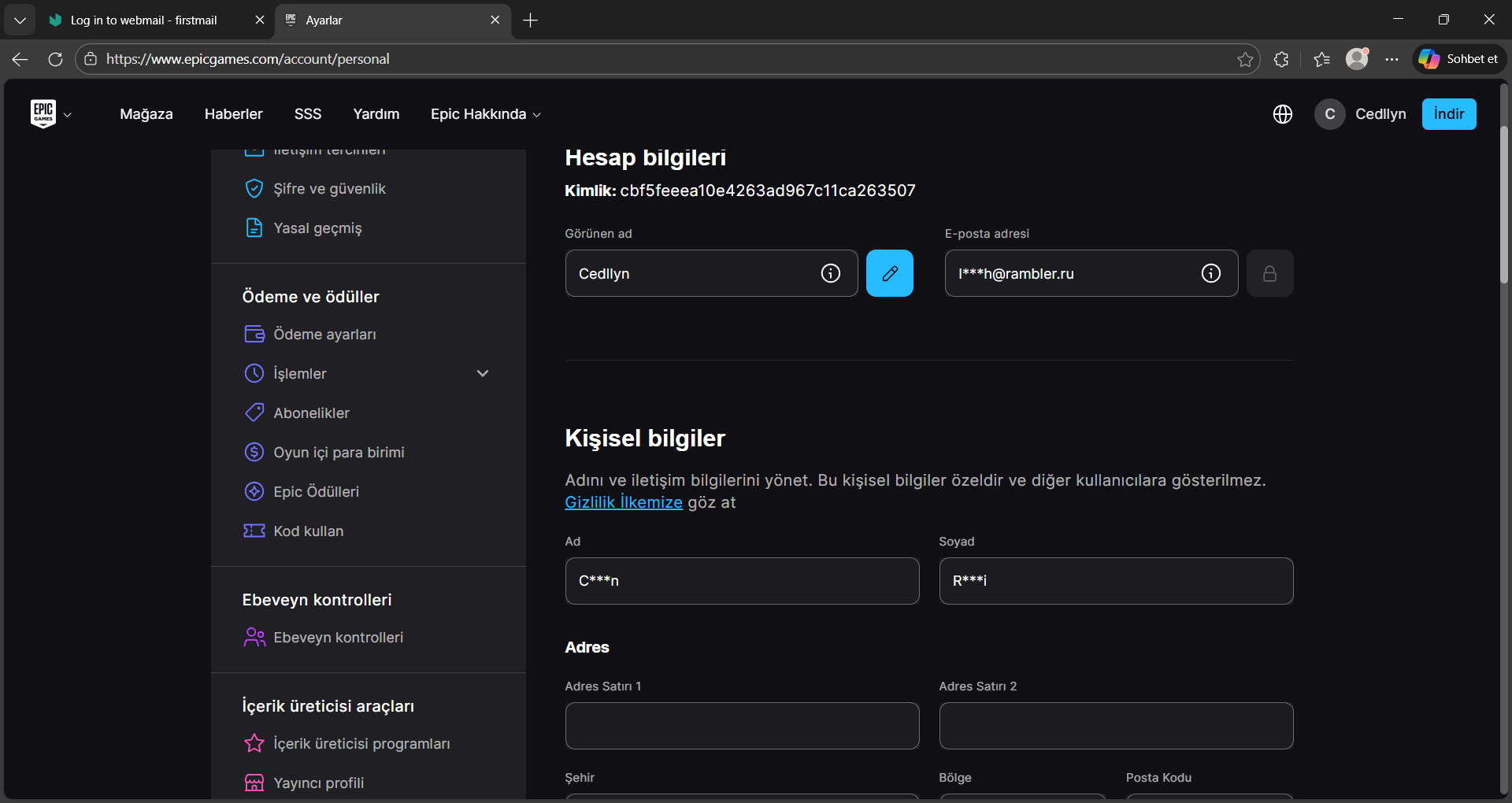Image resolution: width=1512 pixels, height=803 pixels.
Task: Close the Ayarlar tab
Action: coord(495,20)
